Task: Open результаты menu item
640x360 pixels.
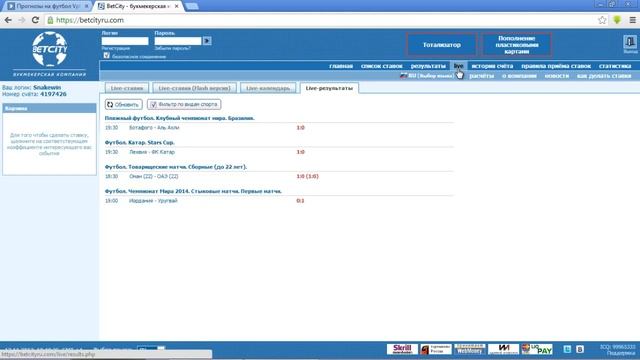Action: click(x=428, y=66)
